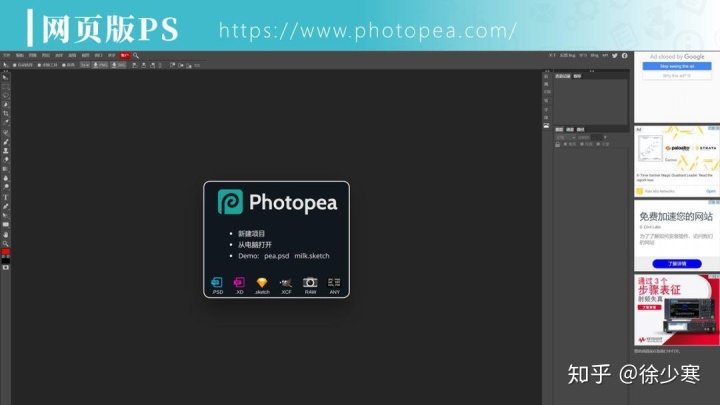Viewport: 720px width, 405px height.
Task: Toggle the second checkbox in the options bar
Action: pos(39,65)
